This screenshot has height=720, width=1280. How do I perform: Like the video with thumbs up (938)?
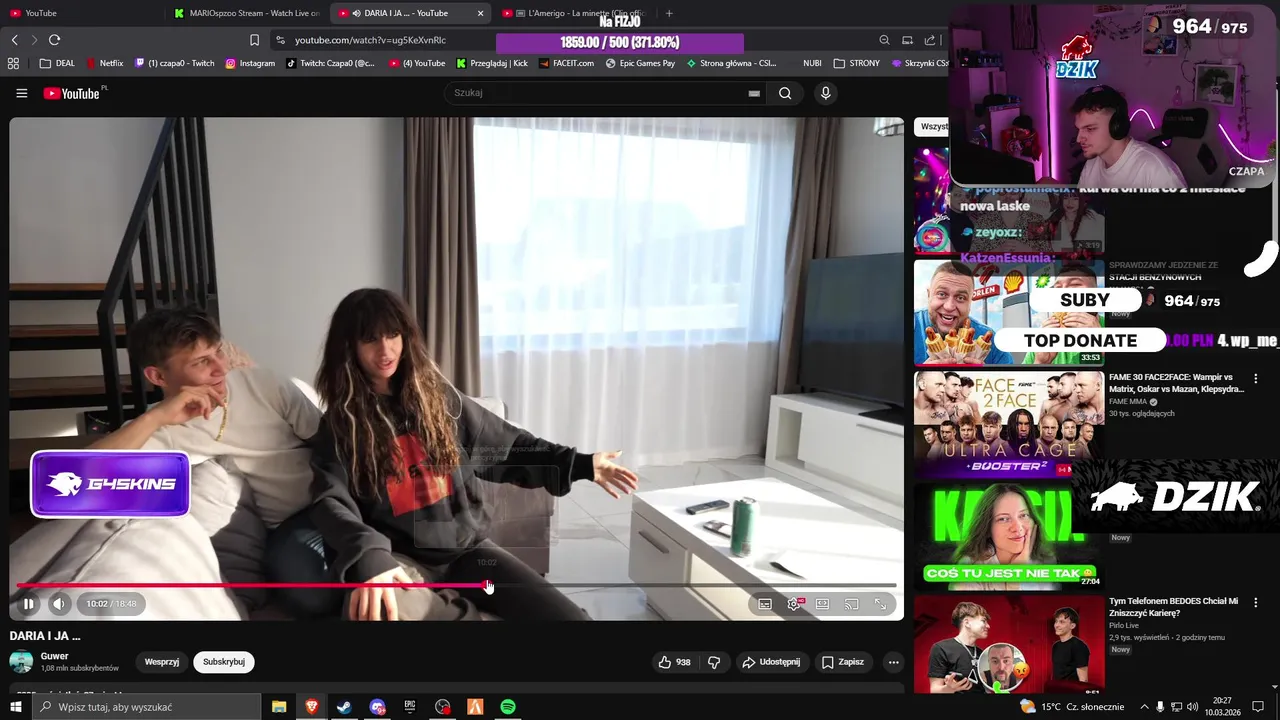pyautogui.click(x=675, y=662)
